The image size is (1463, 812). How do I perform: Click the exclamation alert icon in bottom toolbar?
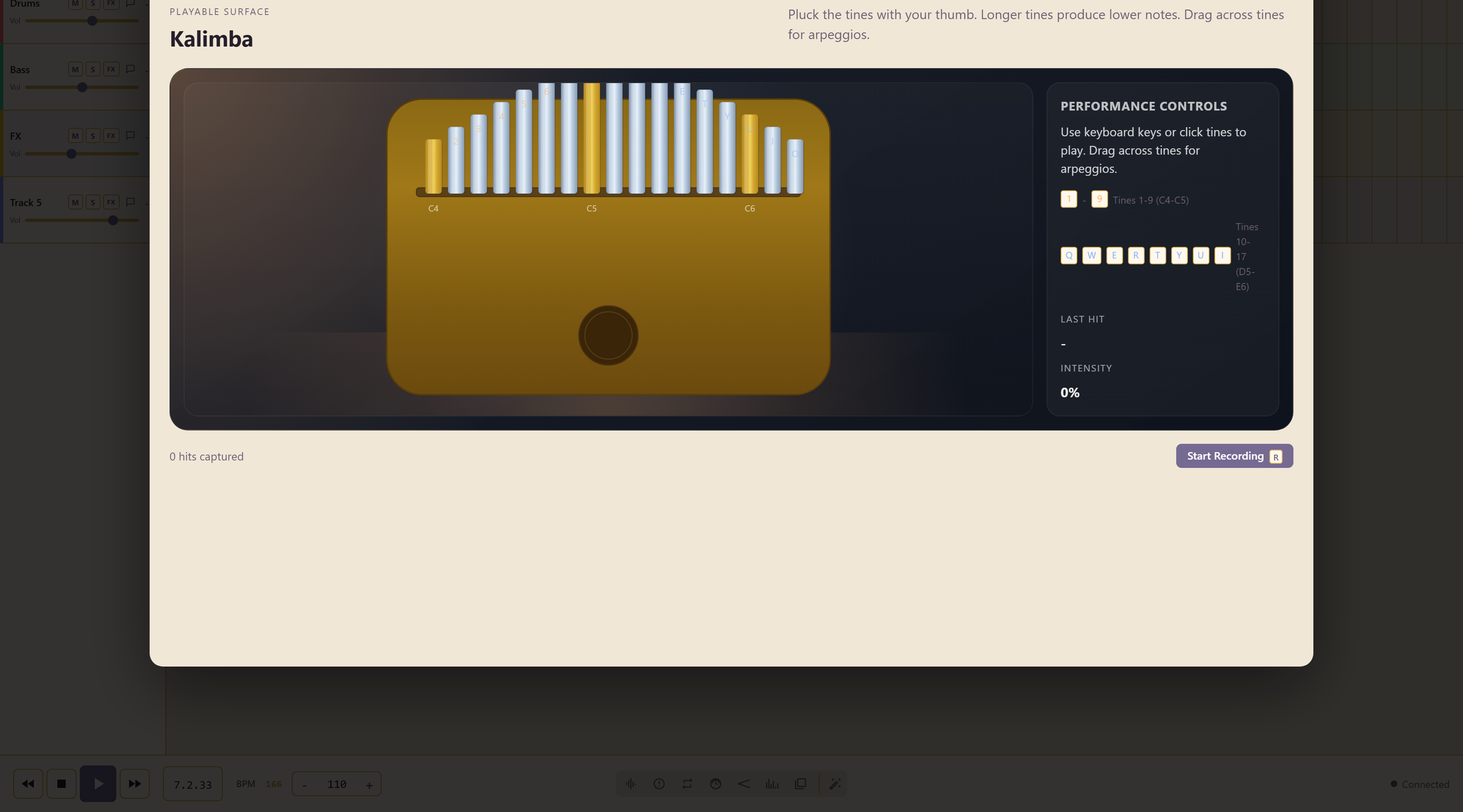point(659,784)
